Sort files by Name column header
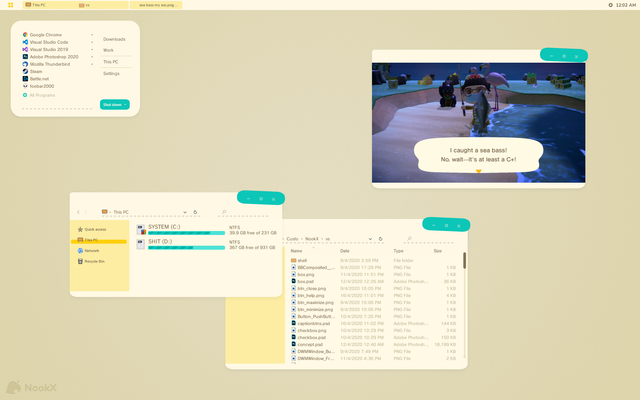Screen dimensions: 640x400 tap(296, 251)
